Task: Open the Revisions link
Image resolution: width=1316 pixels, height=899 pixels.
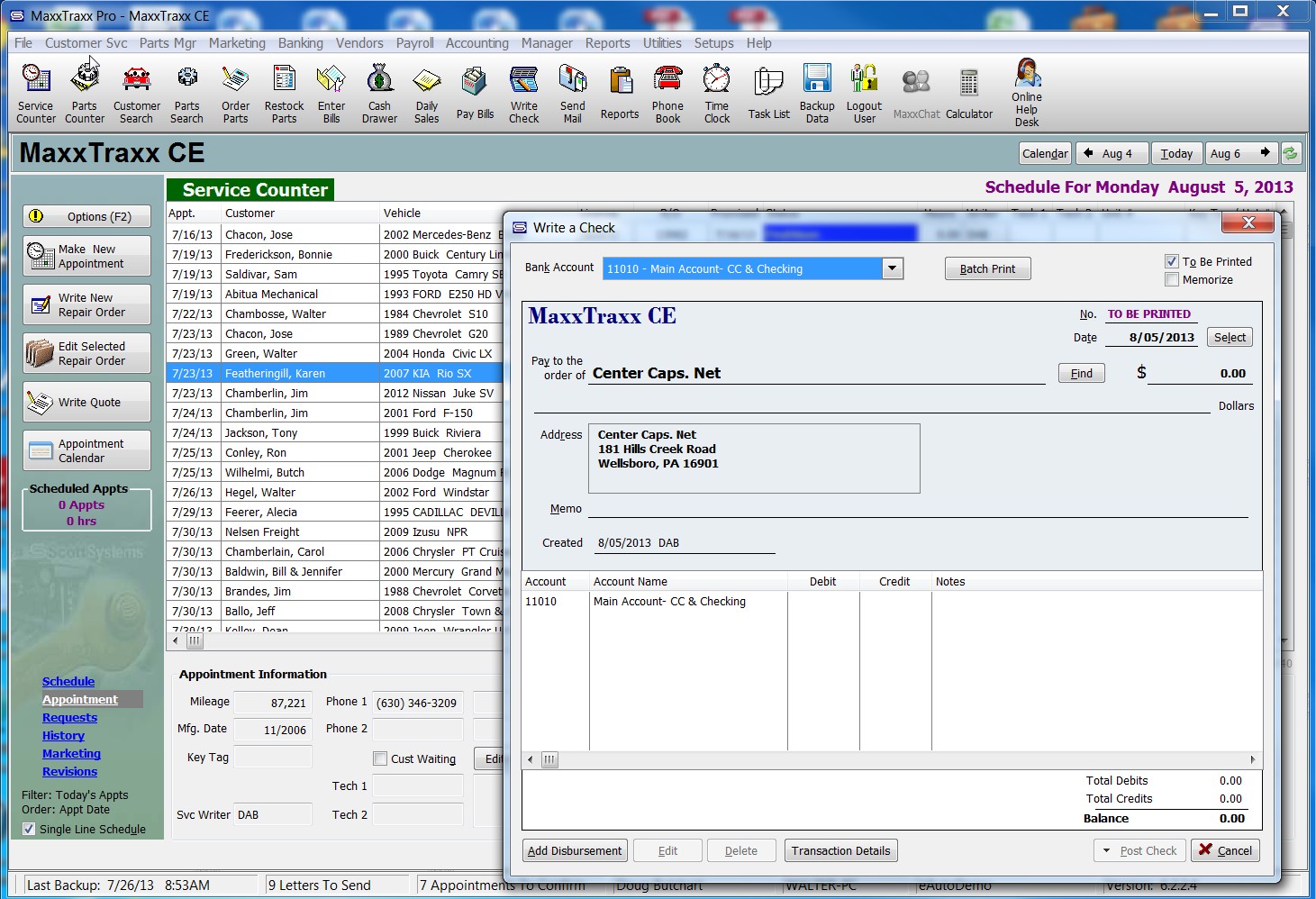Action: click(x=69, y=771)
